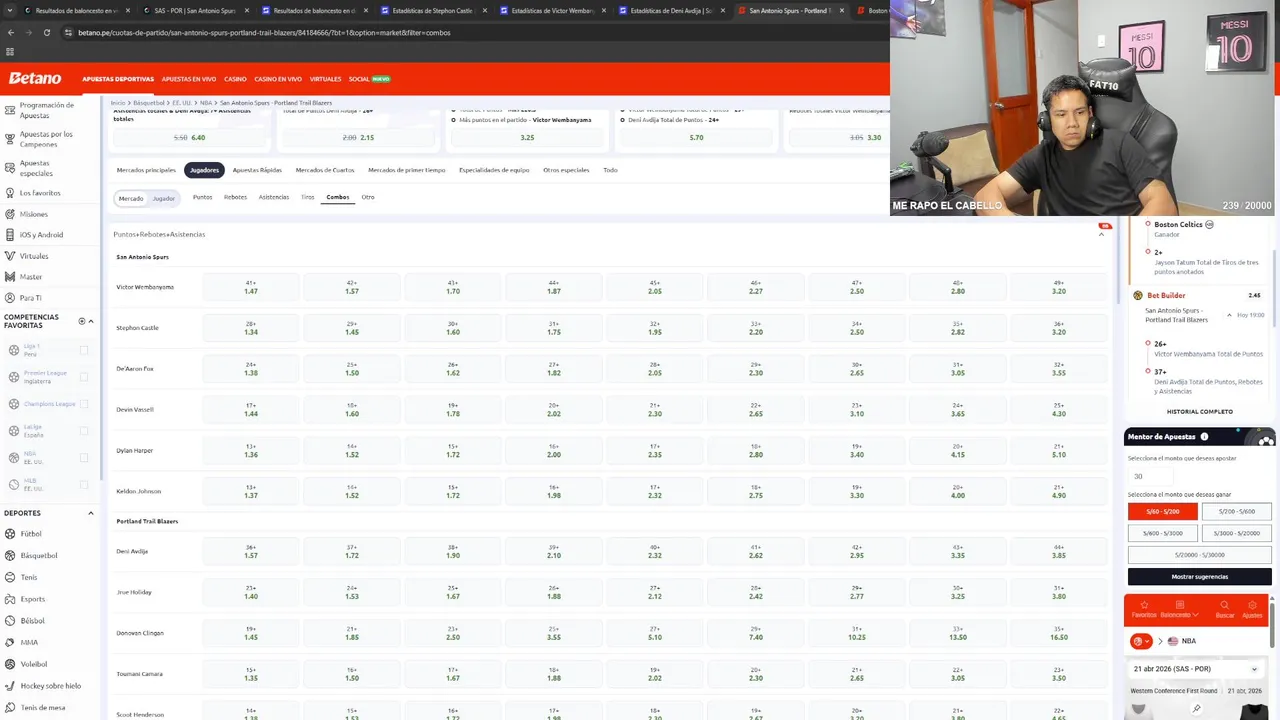This screenshot has width=1280, height=720.
Task: Check MLB EE. UU. checkbox
Action: click(x=84, y=485)
